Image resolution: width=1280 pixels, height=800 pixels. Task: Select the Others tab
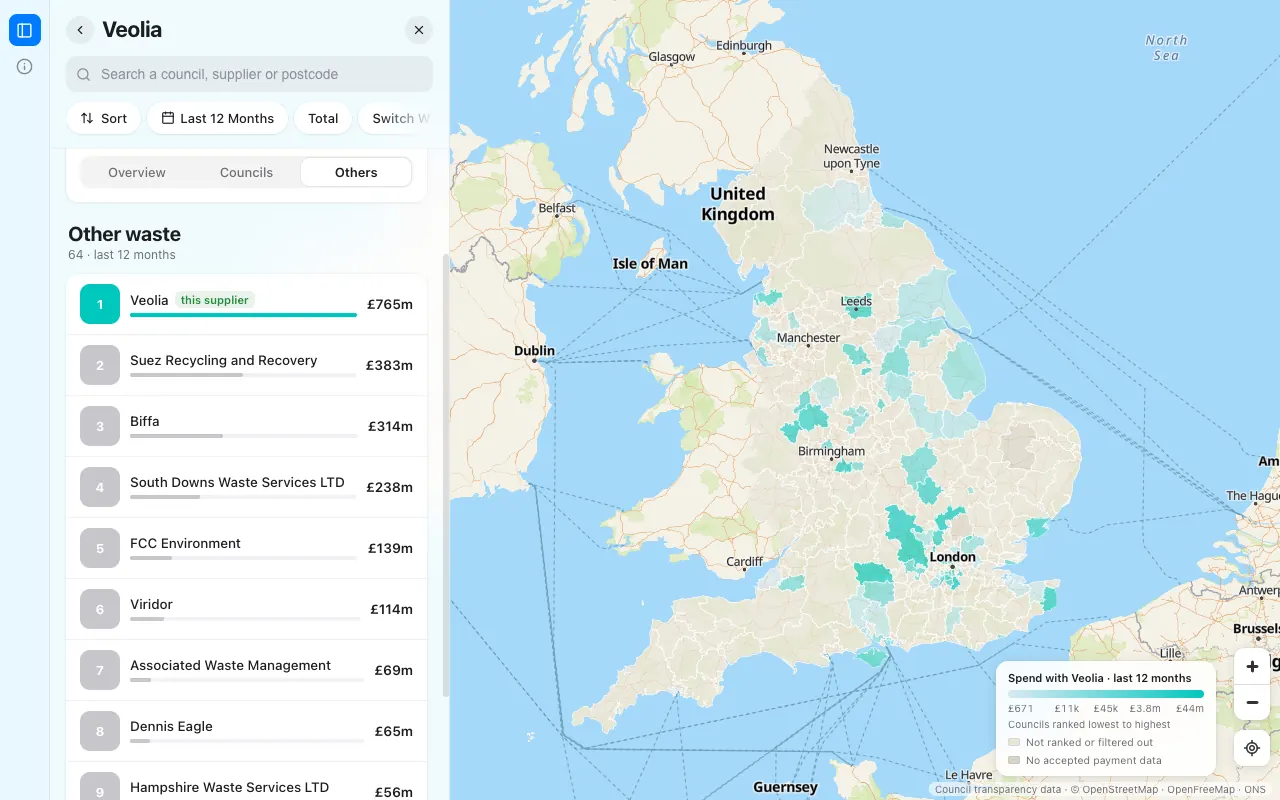click(x=356, y=172)
